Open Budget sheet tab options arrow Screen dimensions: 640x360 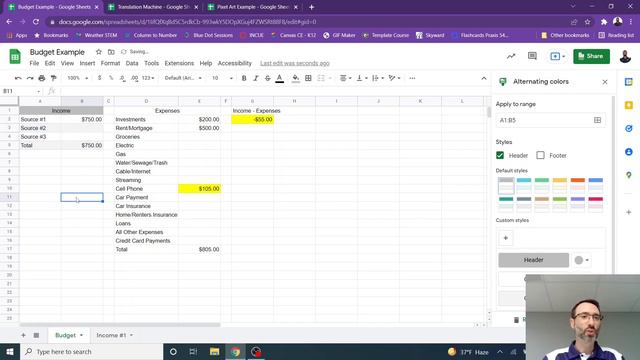point(81,335)
